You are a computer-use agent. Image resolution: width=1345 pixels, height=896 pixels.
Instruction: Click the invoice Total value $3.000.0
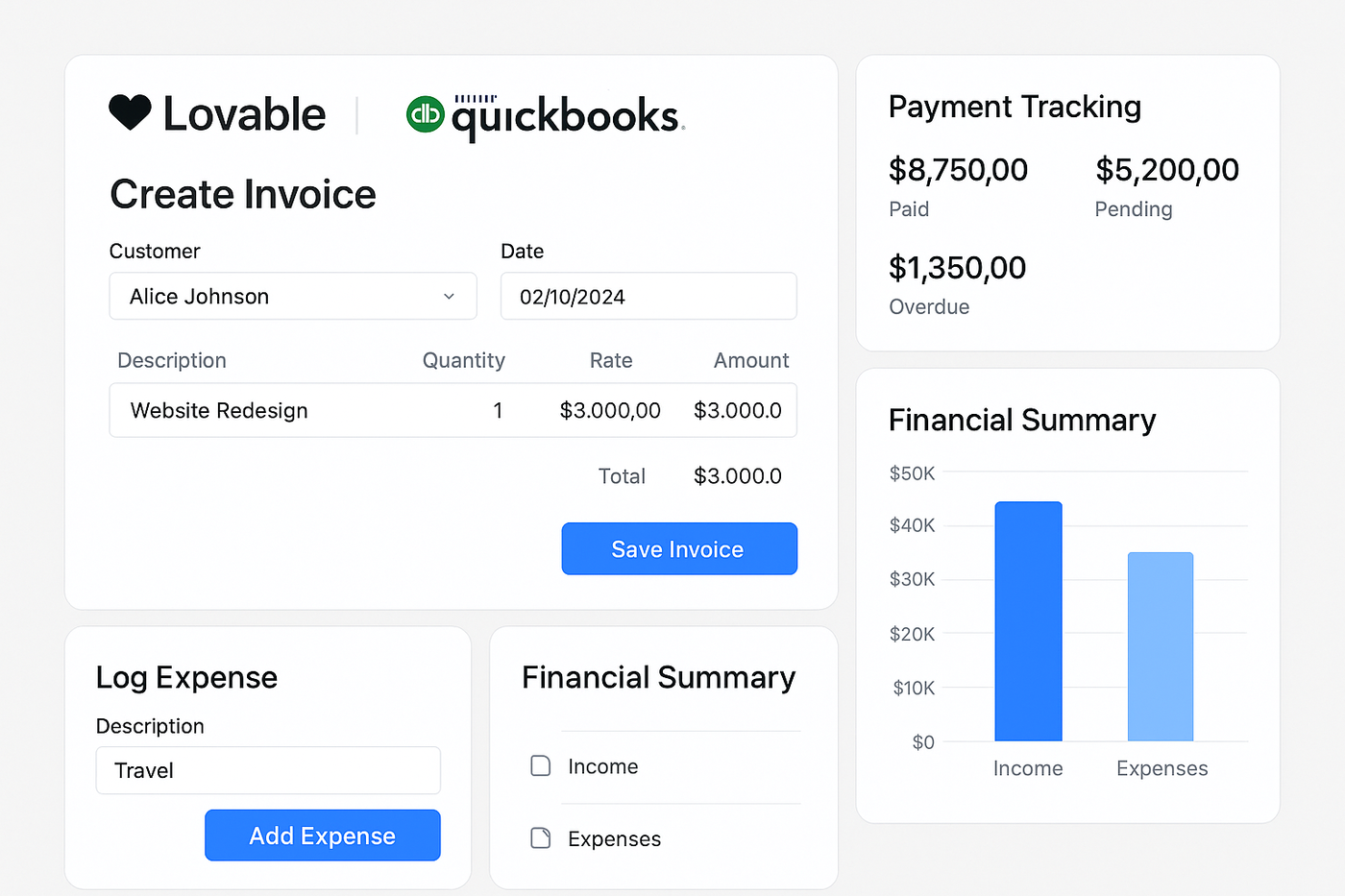click(738, 476)
